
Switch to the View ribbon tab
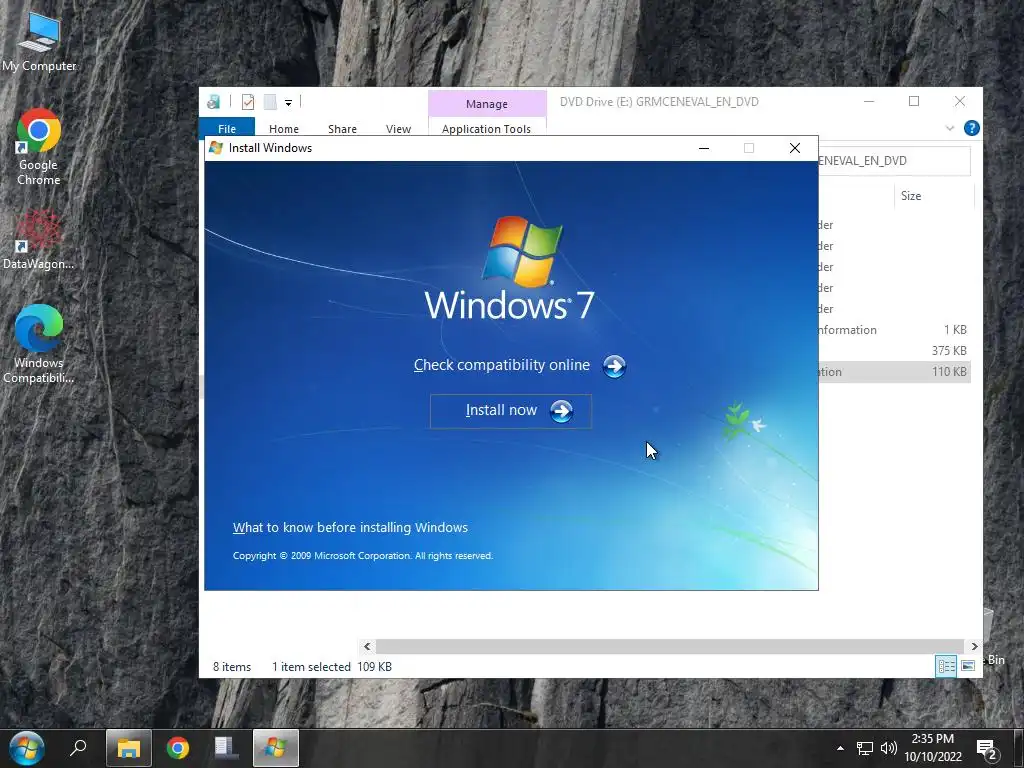(398, 129)
